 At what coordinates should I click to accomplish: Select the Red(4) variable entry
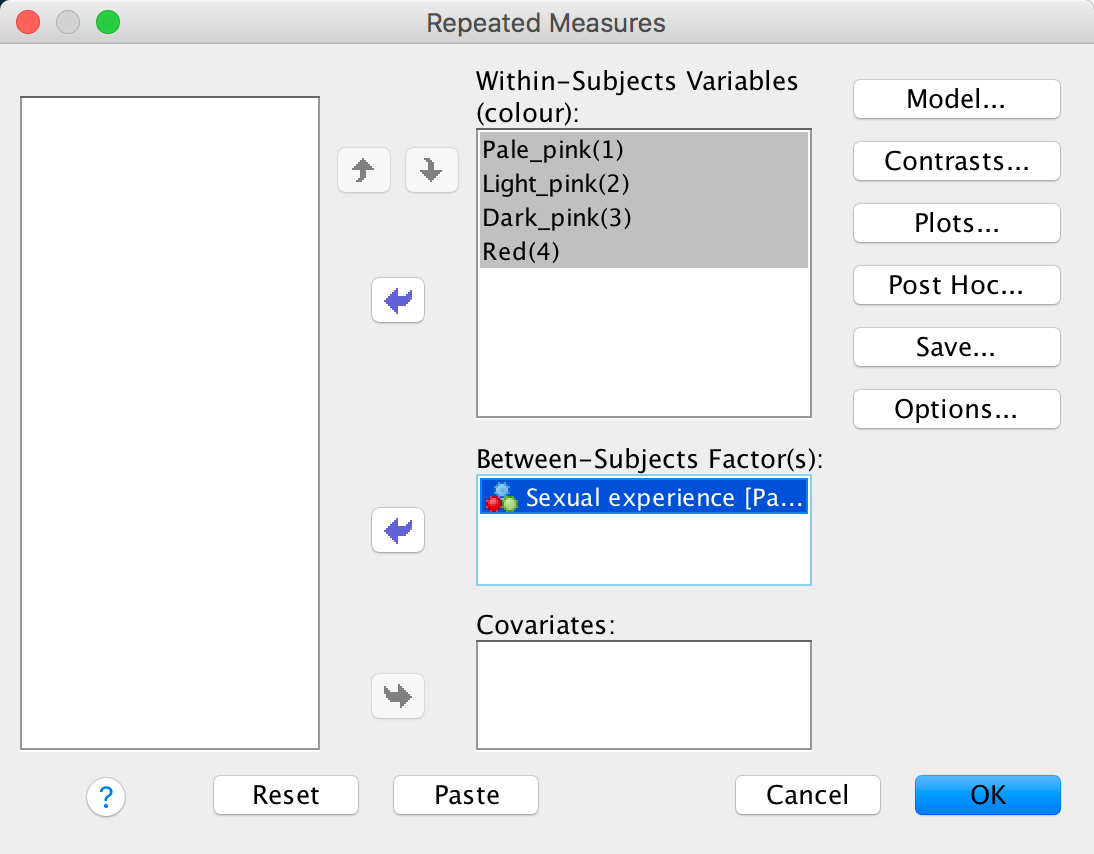pyautogui.click(x=520, y=252)
